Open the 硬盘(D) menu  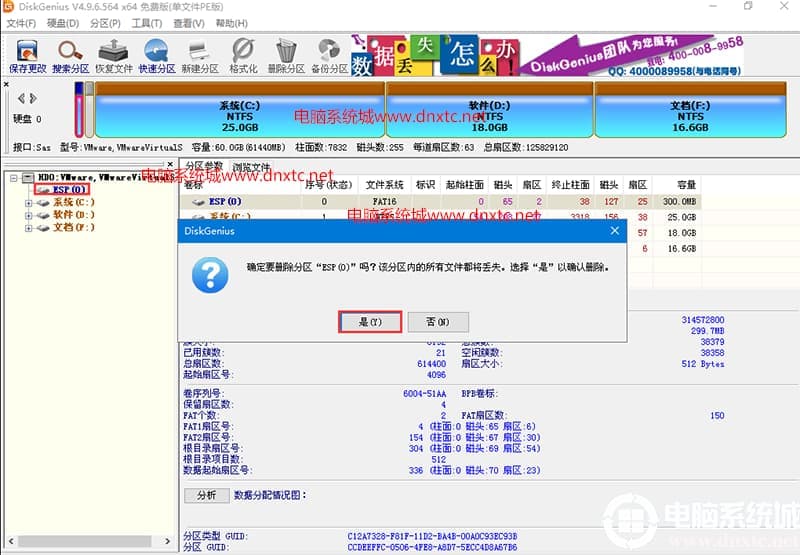(x=63, y=23)
